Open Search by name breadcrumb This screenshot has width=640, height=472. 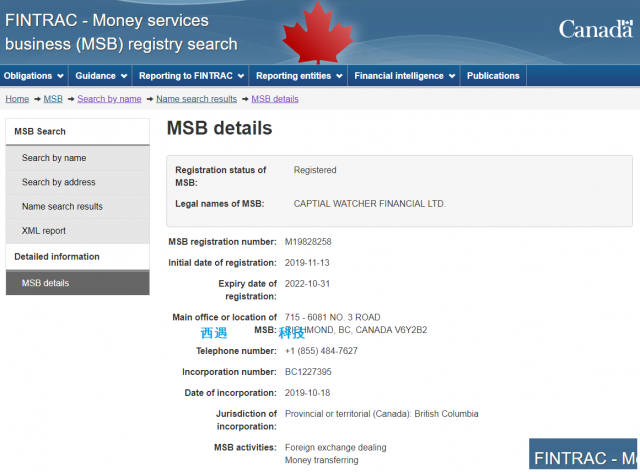coord(109,99)
